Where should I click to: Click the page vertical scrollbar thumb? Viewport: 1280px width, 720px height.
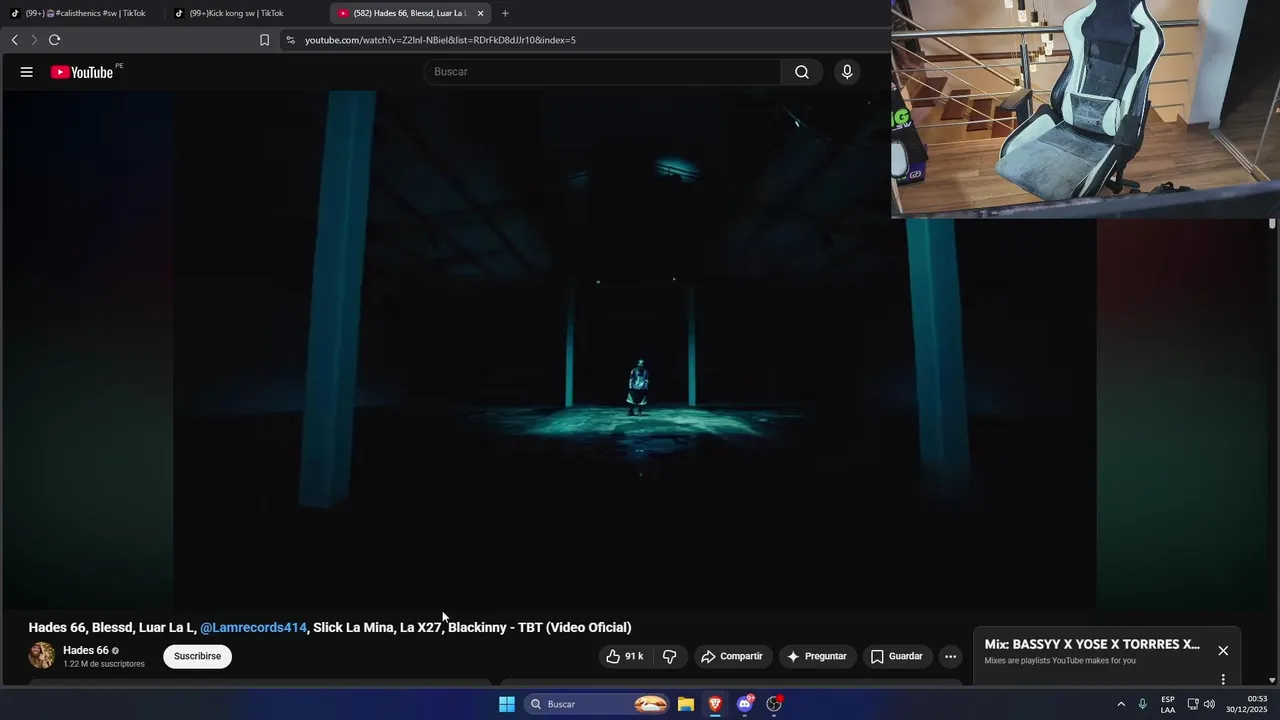[1272, 224]
